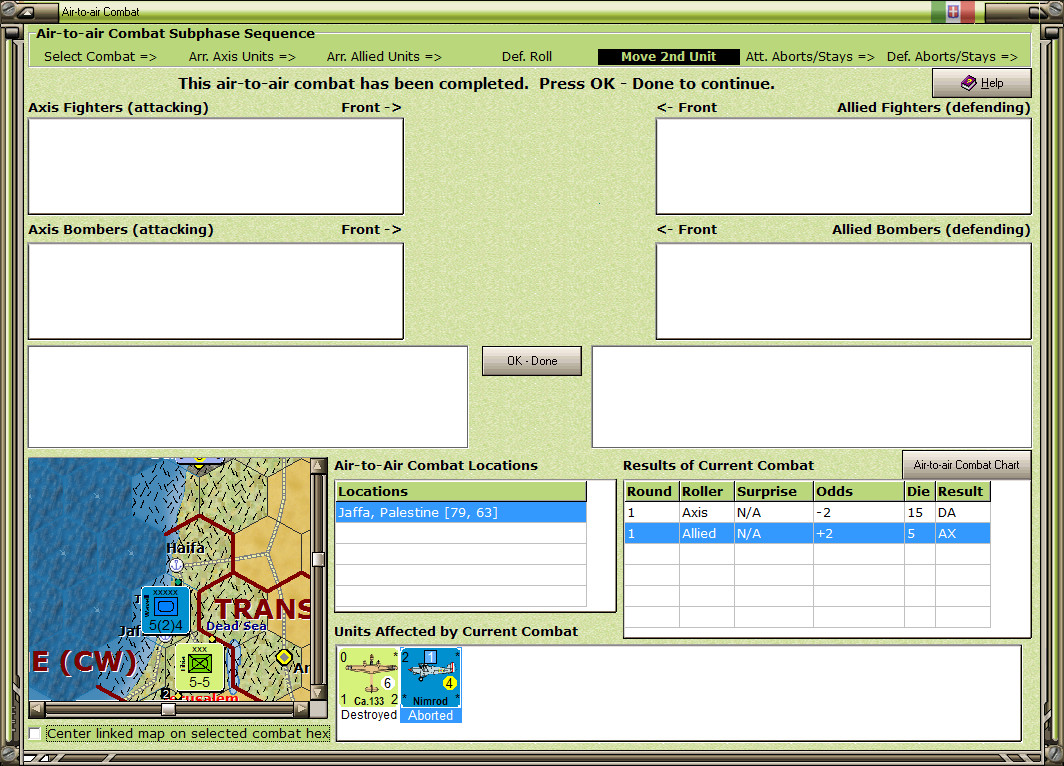Select the Axis round 1 result row

pyautogui.click(x=807, y=512)
